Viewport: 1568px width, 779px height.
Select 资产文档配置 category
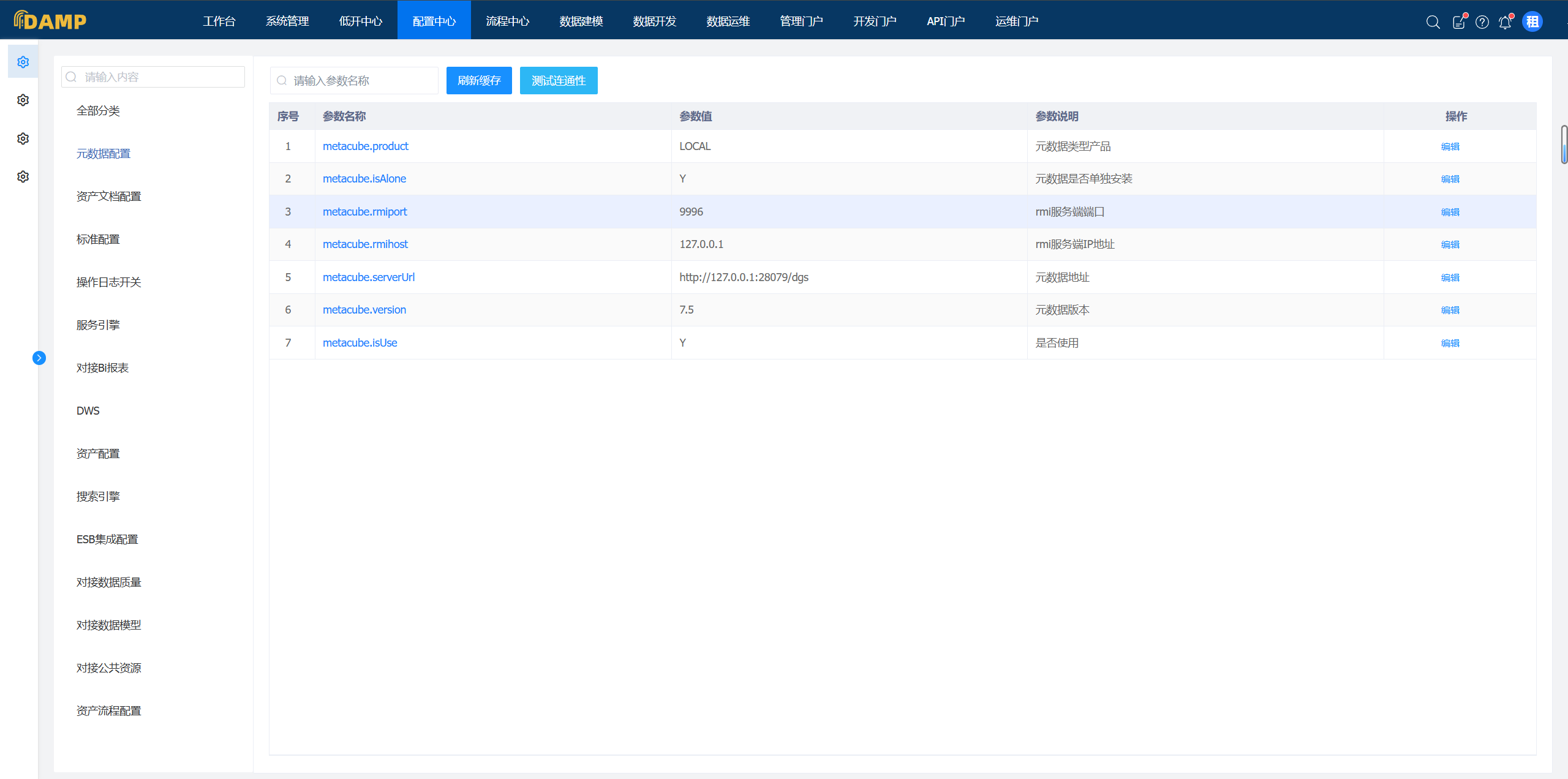pos(108,196)
